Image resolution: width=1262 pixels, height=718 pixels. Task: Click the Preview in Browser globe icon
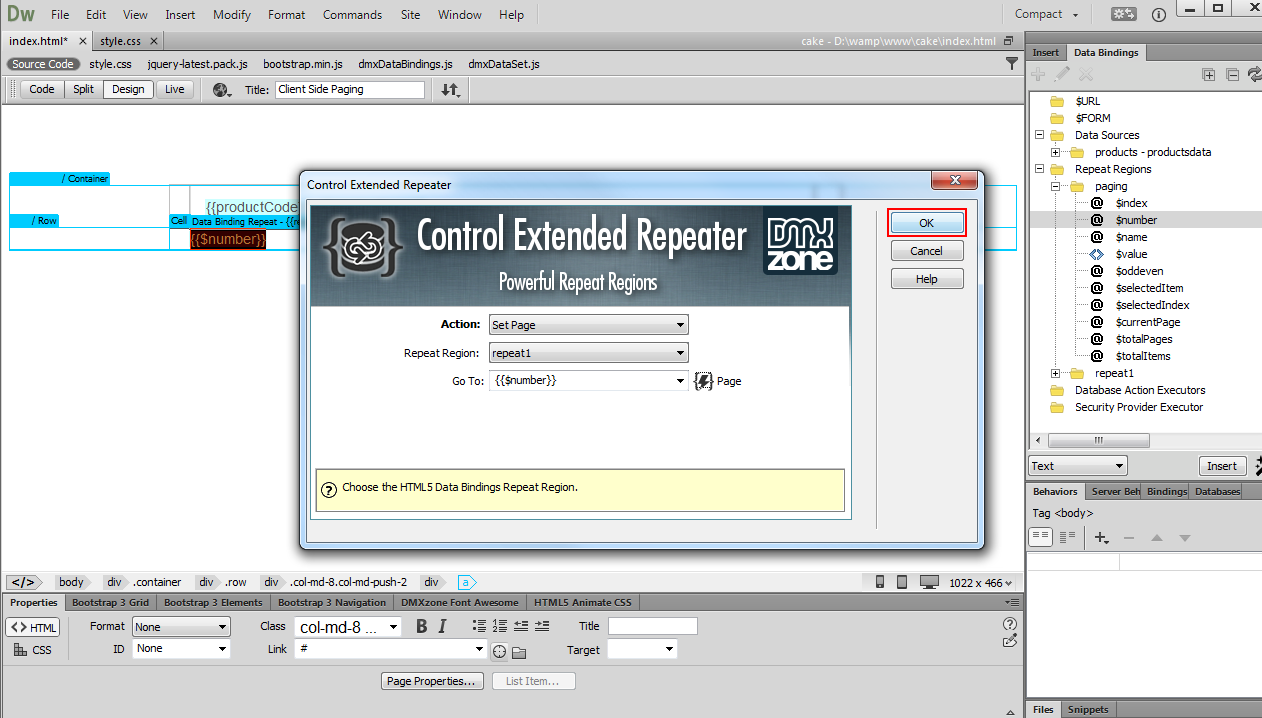[223, 90]
